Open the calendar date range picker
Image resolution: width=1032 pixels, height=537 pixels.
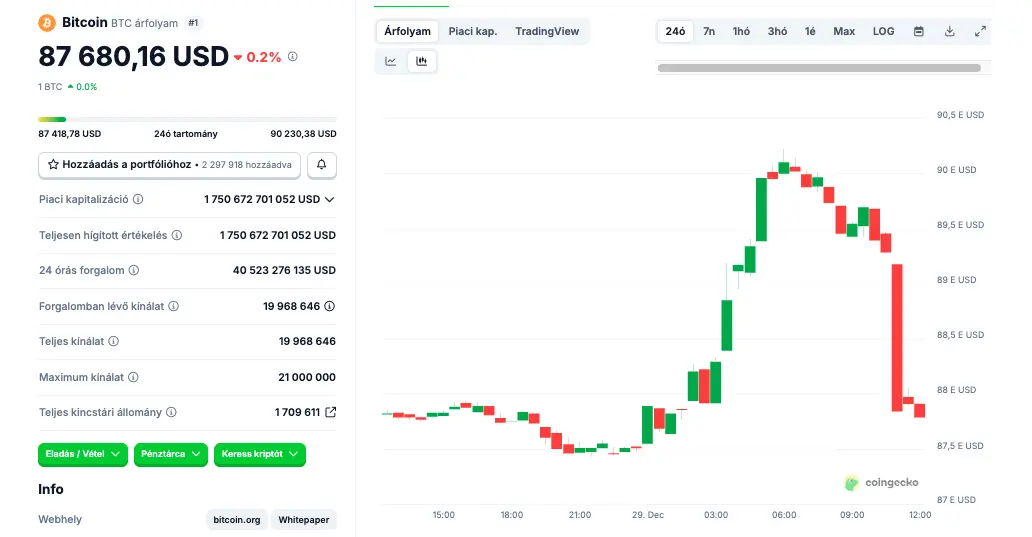(918, 32)
